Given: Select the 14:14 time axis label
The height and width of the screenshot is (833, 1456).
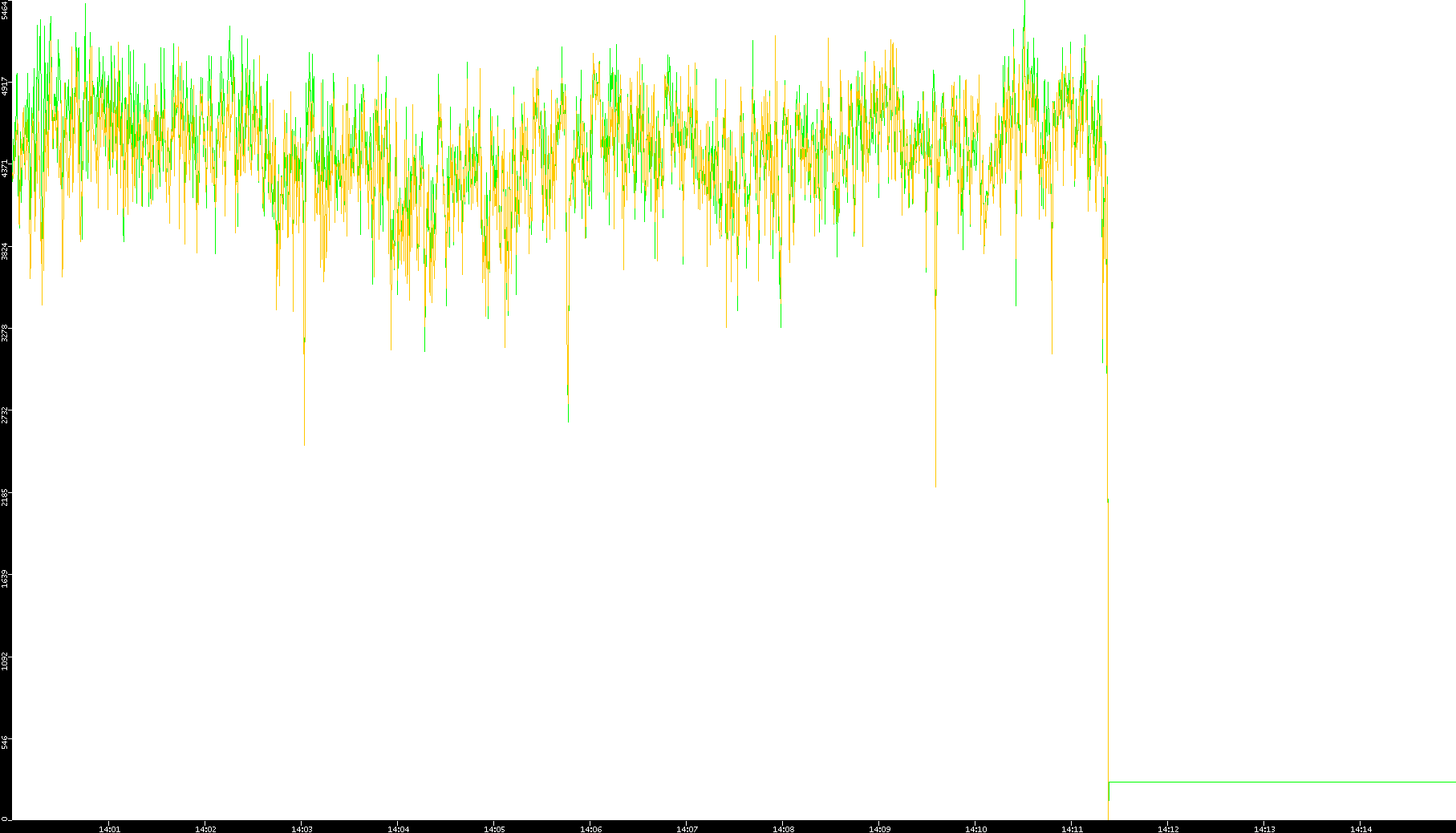Looking at the screenshot, I should point(1361,829).
